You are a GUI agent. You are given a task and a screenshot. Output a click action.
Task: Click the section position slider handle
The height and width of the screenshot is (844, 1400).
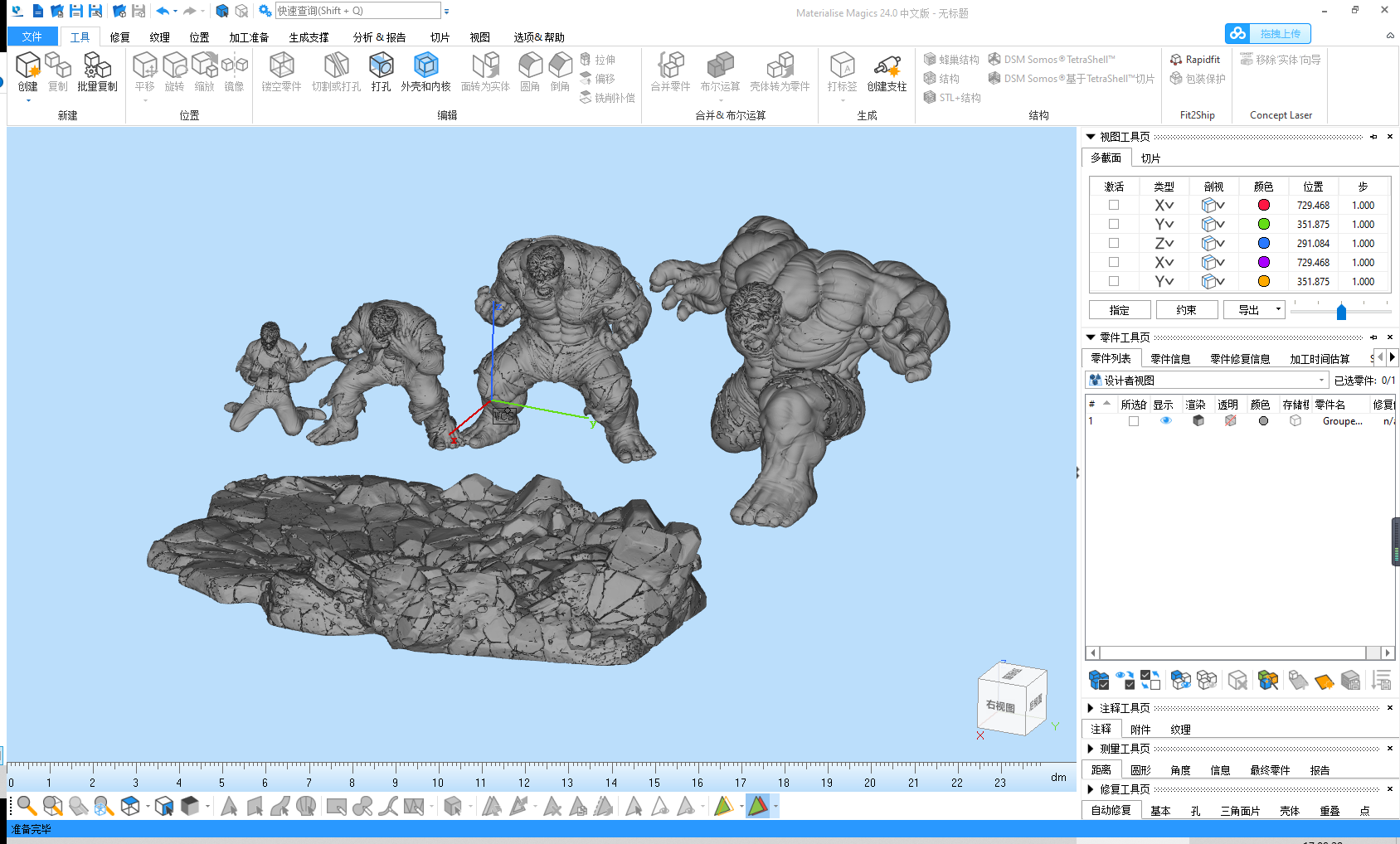(1341, 311)
